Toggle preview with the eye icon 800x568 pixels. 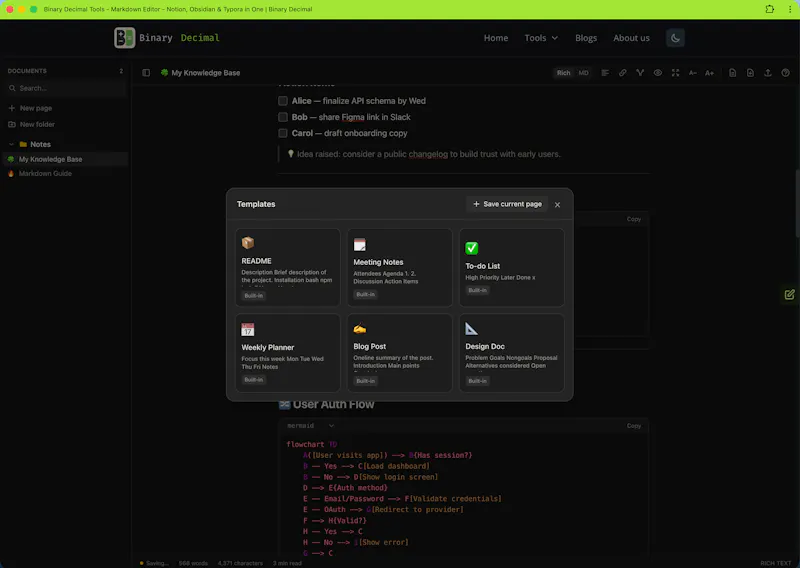click(x=658, y=73)
